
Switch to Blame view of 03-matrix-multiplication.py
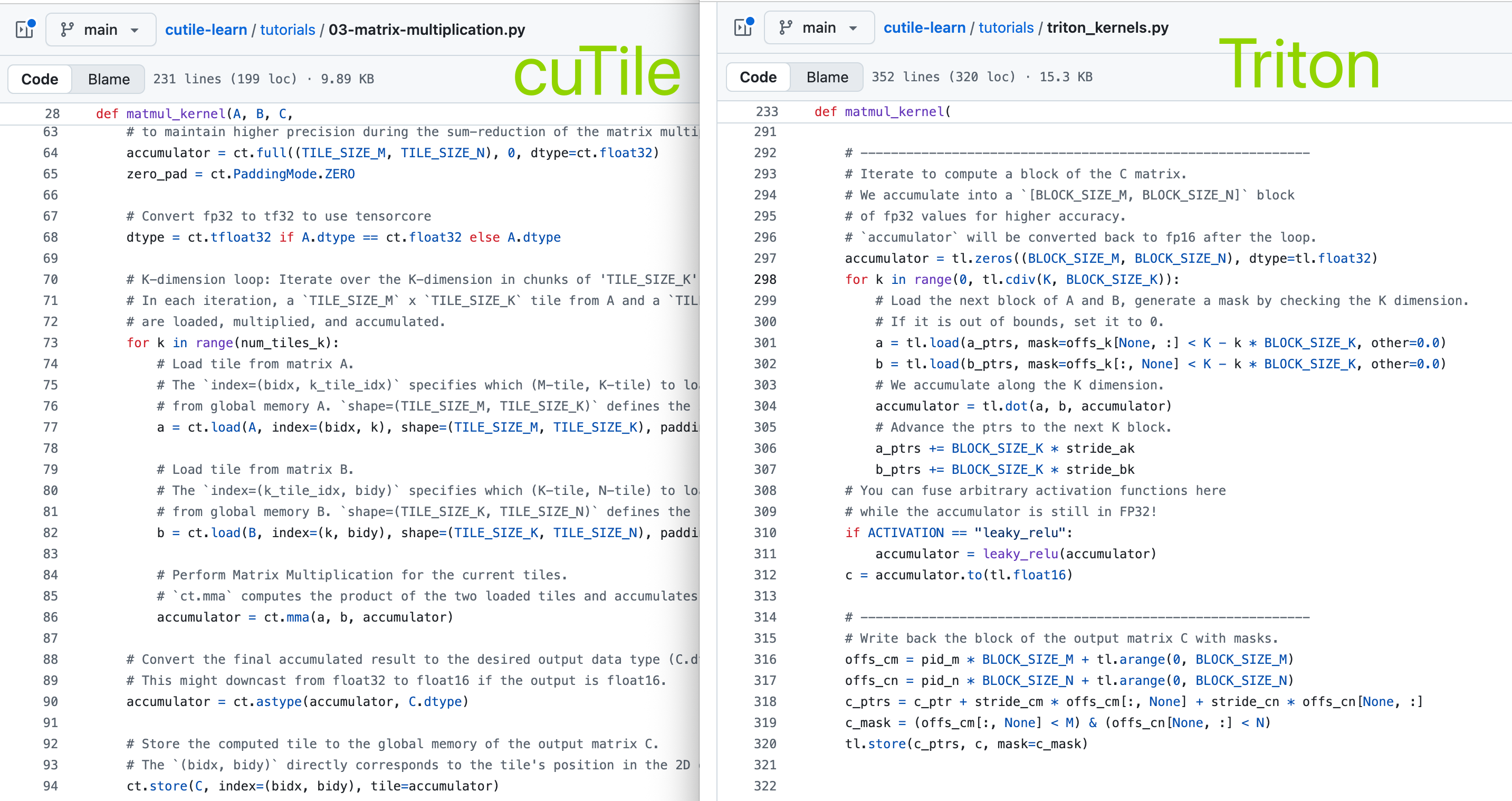pos(108,79)
